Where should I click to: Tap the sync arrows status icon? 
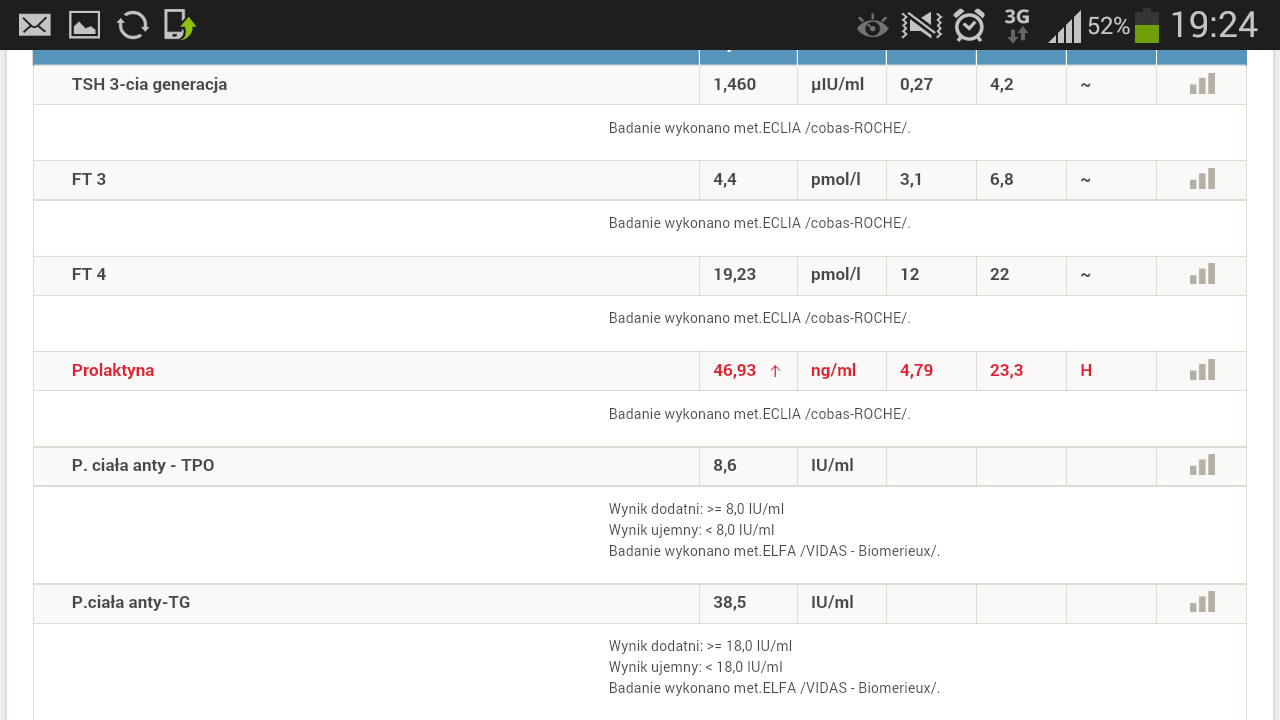(x=132, y=25)
